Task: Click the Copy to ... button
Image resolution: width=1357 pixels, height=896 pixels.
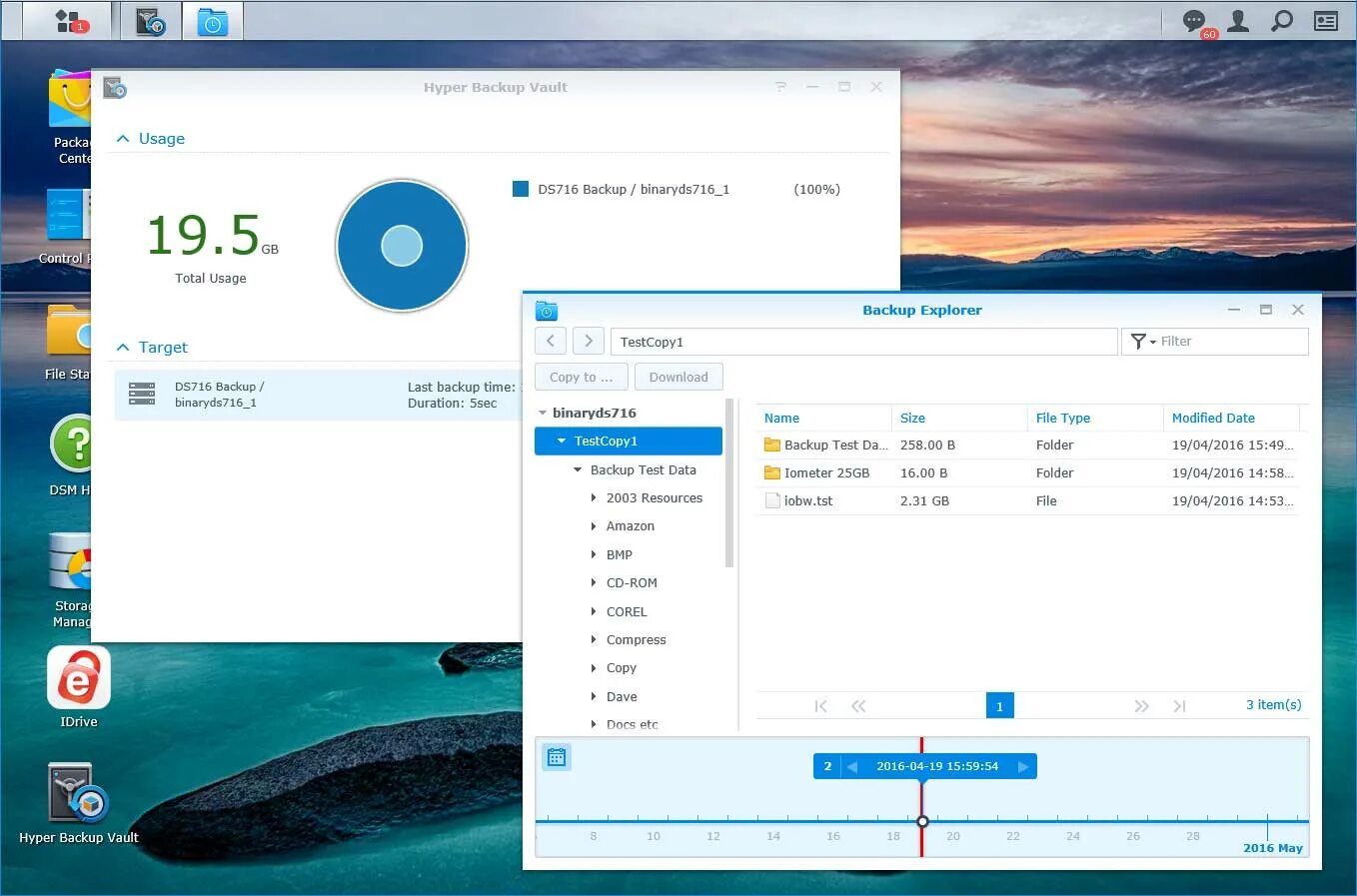Action: click(582, 377)
